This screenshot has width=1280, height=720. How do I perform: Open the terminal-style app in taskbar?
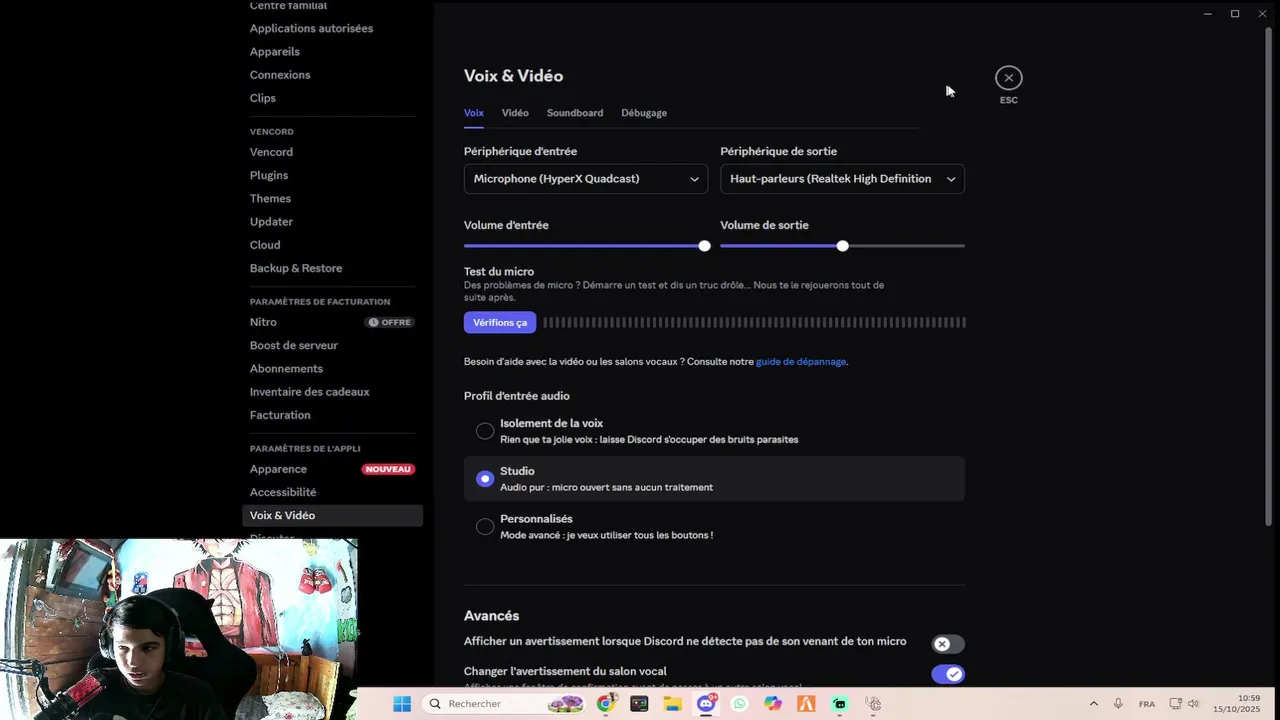639,704
